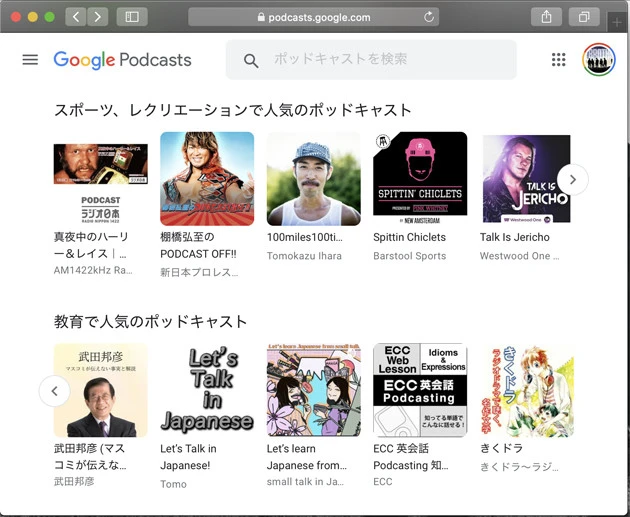The width and height of the screenshot is (630, 517).
Task: Select Let's Talk in Japanese thumbnail
Action: click(207, 390)
